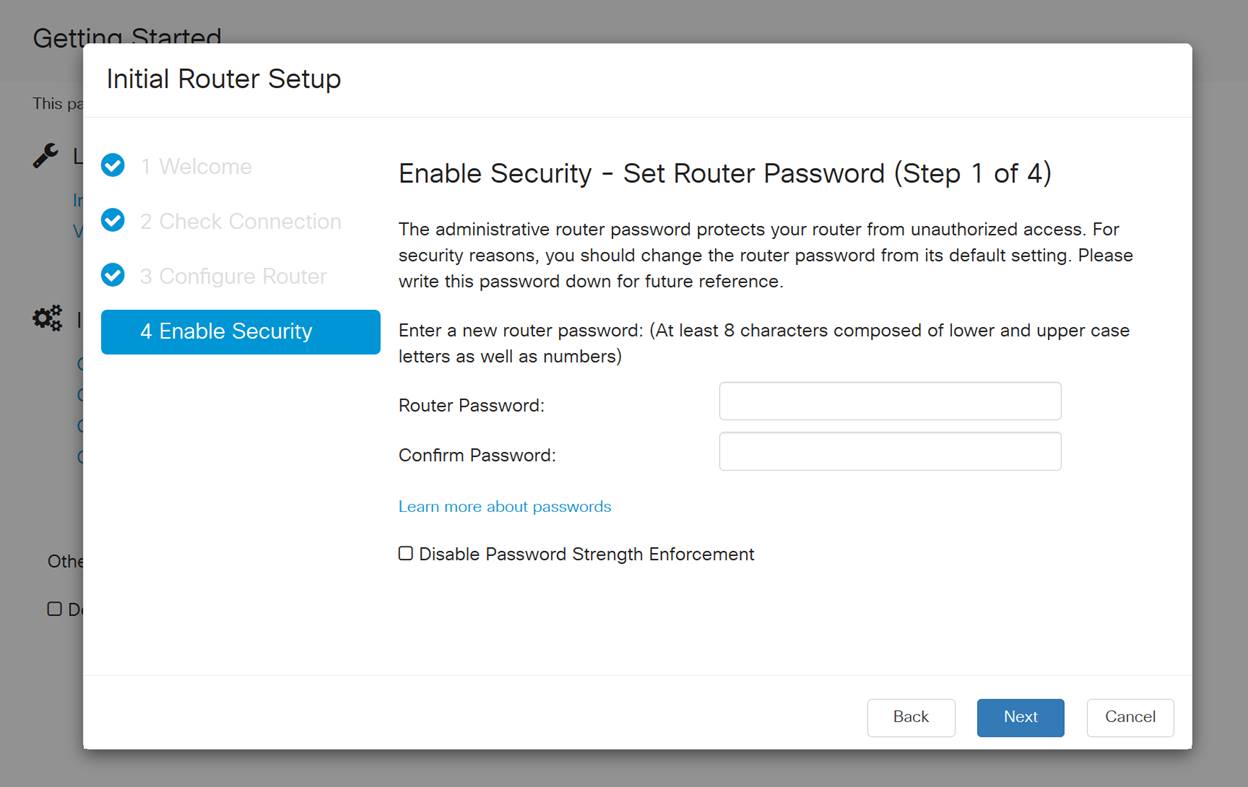Click the Getting Started page heading
The width and height of the screenshot is (1248, 787).
coord(127,36)
